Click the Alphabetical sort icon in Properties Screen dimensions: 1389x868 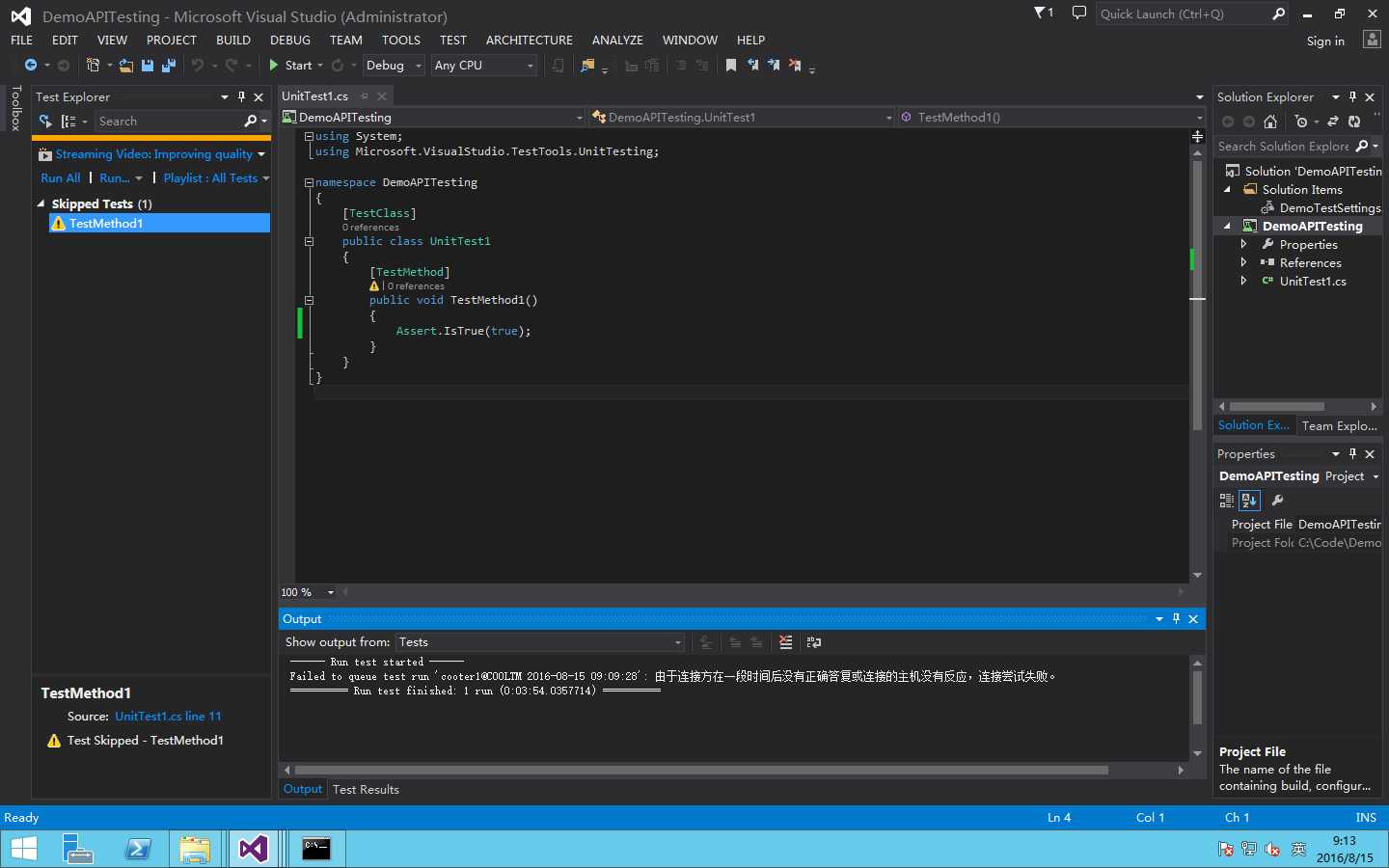click(x=1250, y=501)
